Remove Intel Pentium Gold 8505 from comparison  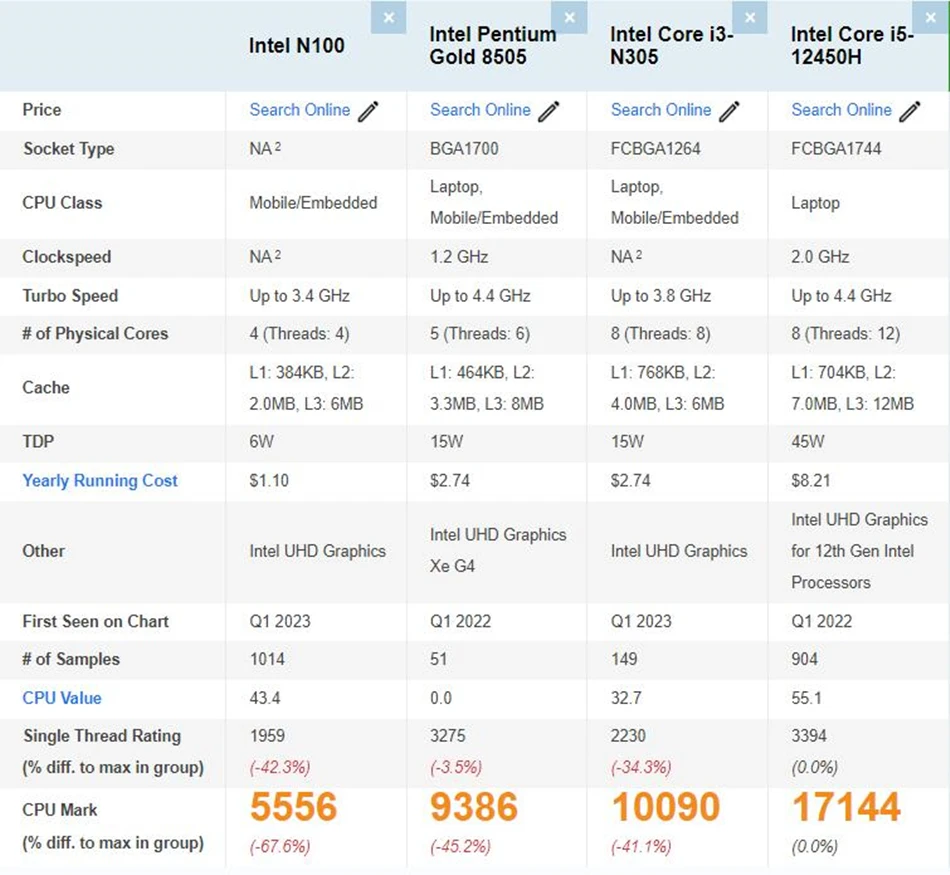(569, 18)
